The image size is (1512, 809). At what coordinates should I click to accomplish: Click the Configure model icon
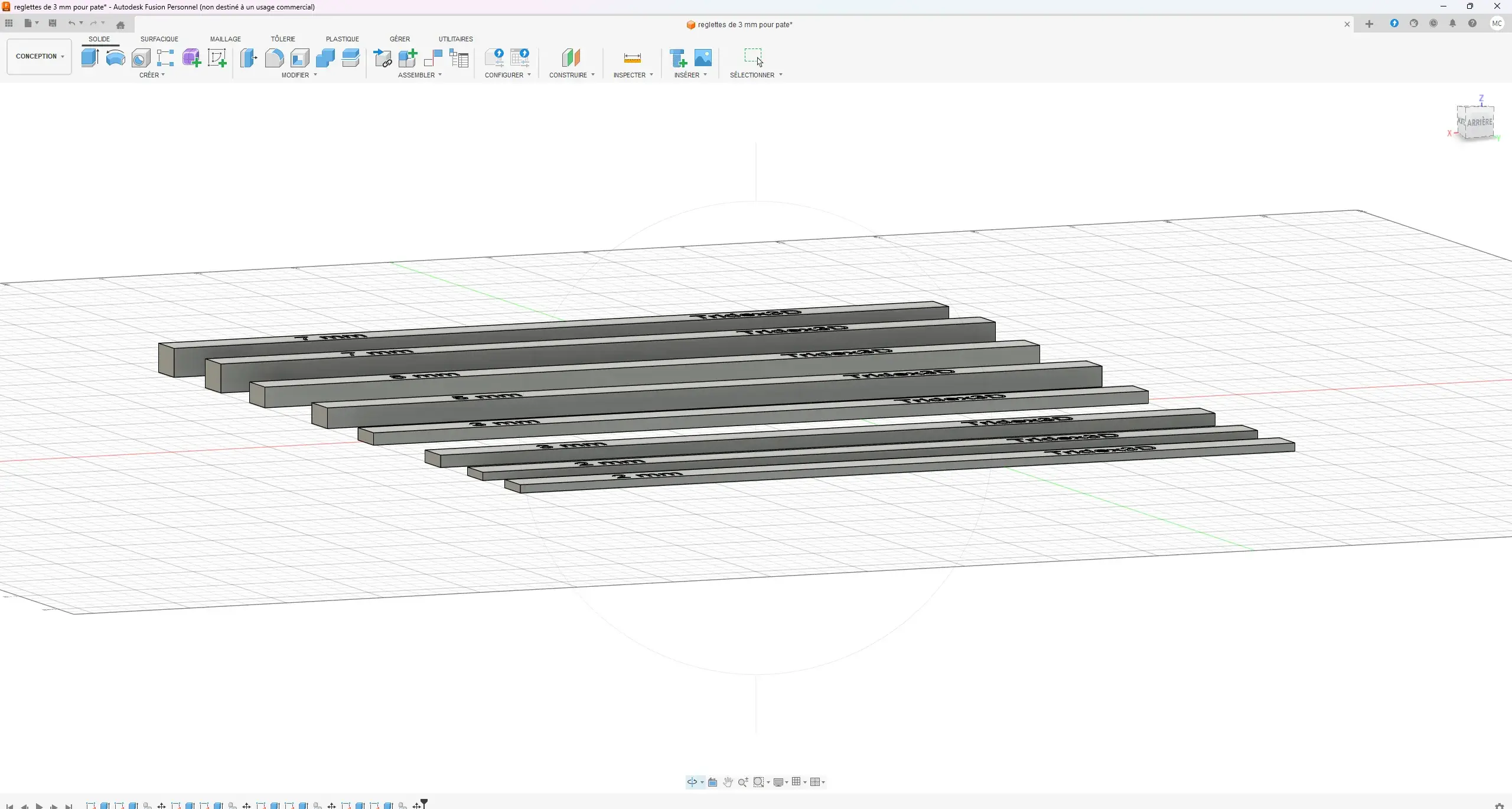tap(494, 58)
